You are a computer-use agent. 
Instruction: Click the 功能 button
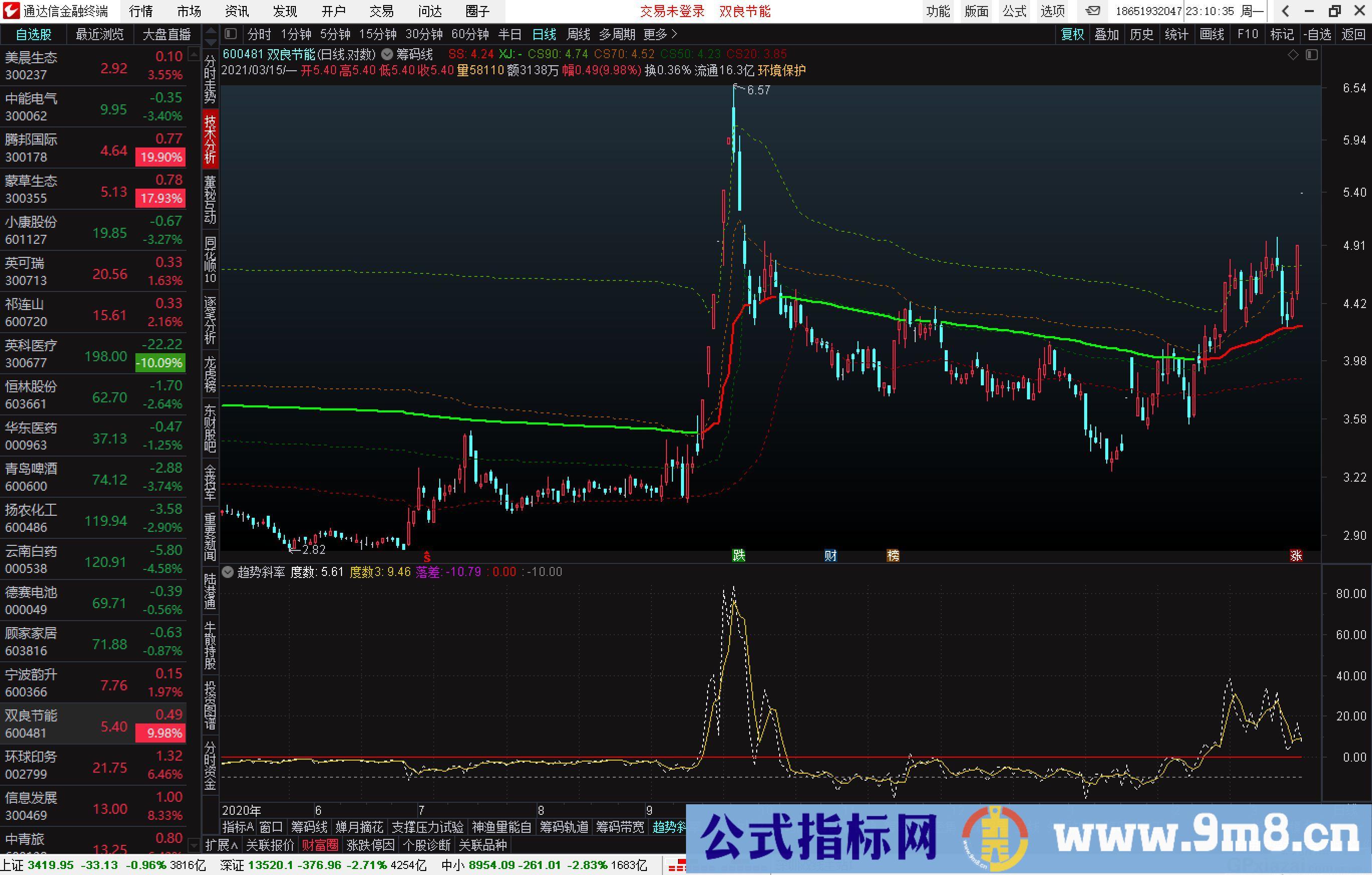[x=938, y=11]
